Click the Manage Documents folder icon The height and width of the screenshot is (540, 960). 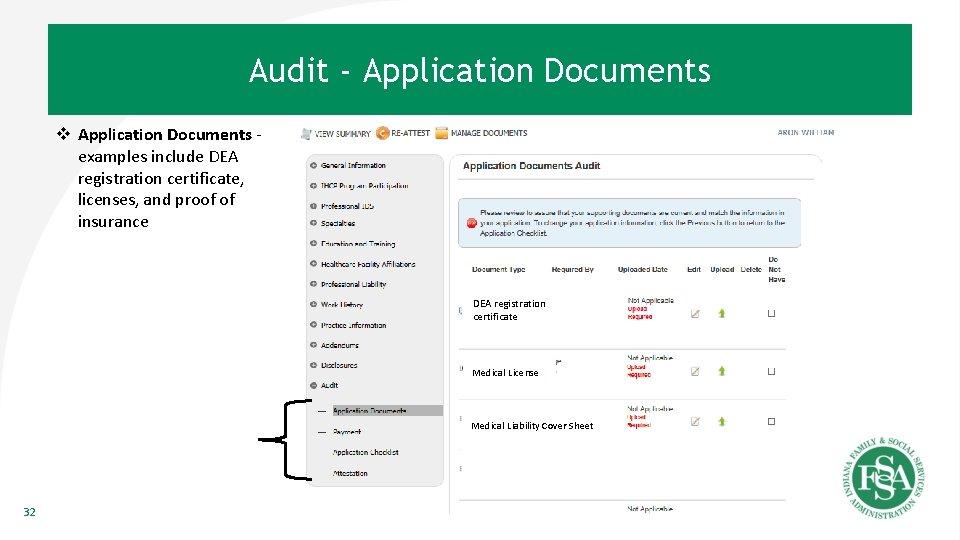(441, 133)
